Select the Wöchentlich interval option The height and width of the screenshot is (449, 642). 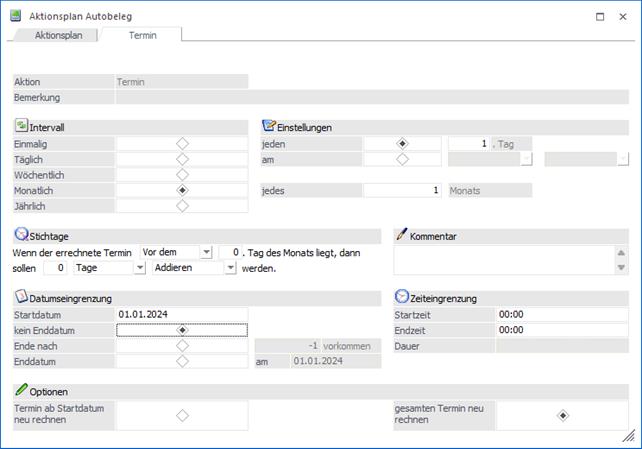pyautogui.click(x=182, y=175)
